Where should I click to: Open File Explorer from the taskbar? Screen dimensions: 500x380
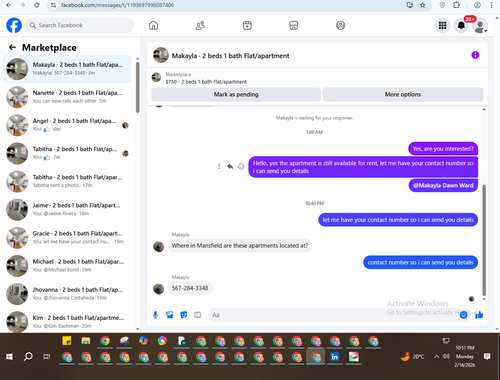[86, 341]
